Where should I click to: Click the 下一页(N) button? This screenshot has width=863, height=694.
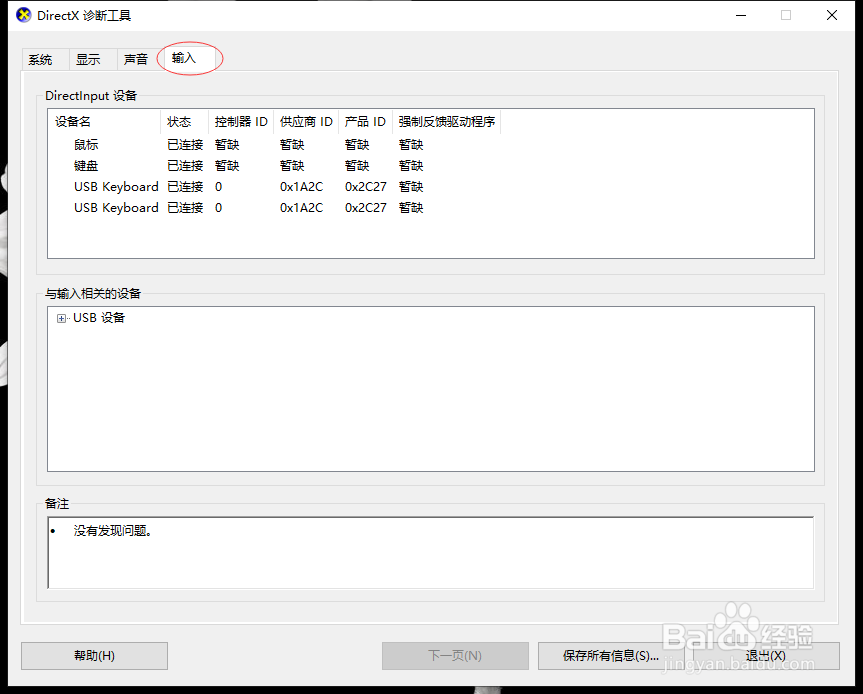click(455, 655)
